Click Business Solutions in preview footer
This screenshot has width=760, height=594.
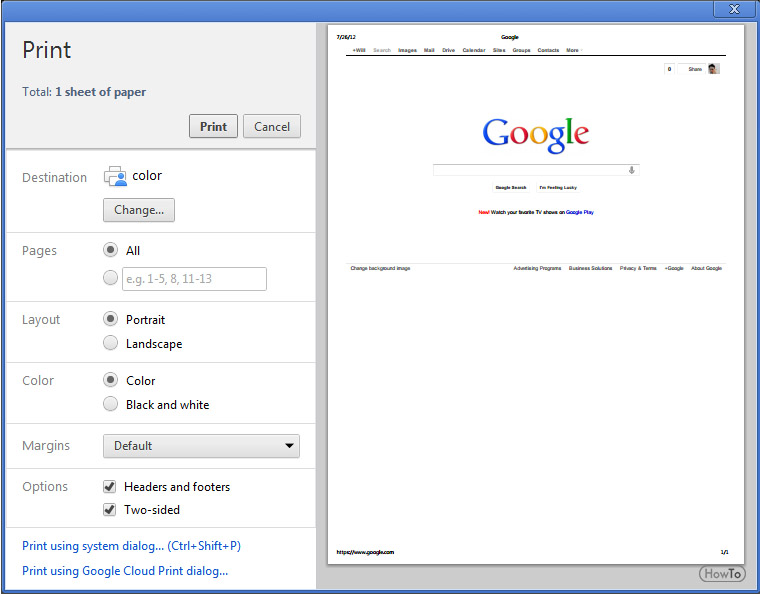tap(590, 268)
